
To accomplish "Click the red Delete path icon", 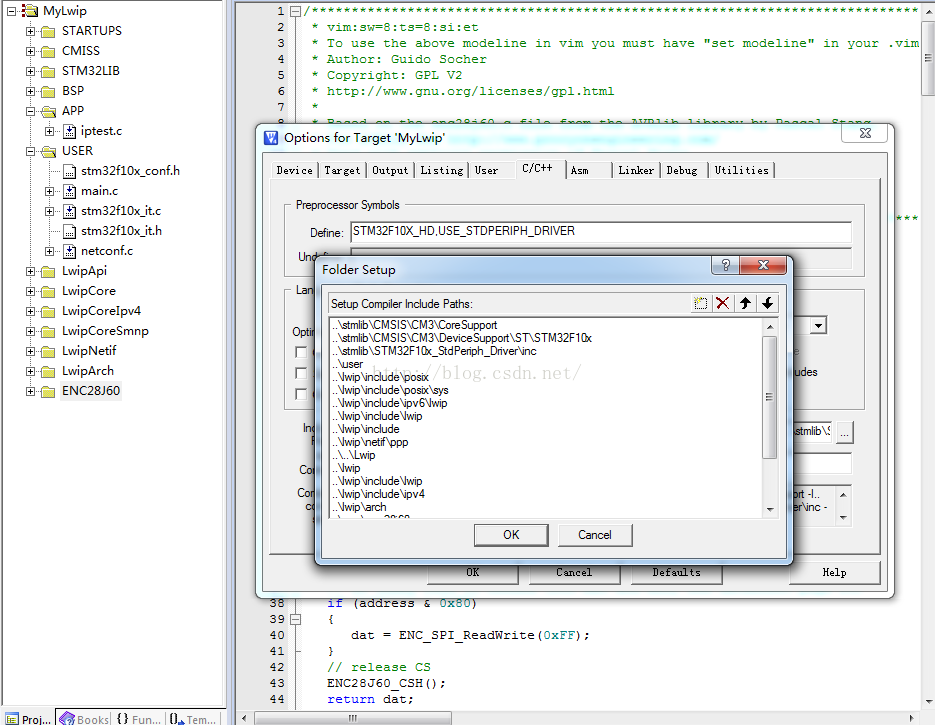I will click(723, 303).
